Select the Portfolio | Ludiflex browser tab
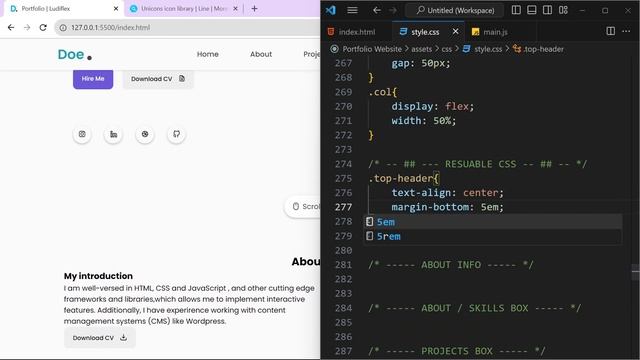 pos(65,9)
